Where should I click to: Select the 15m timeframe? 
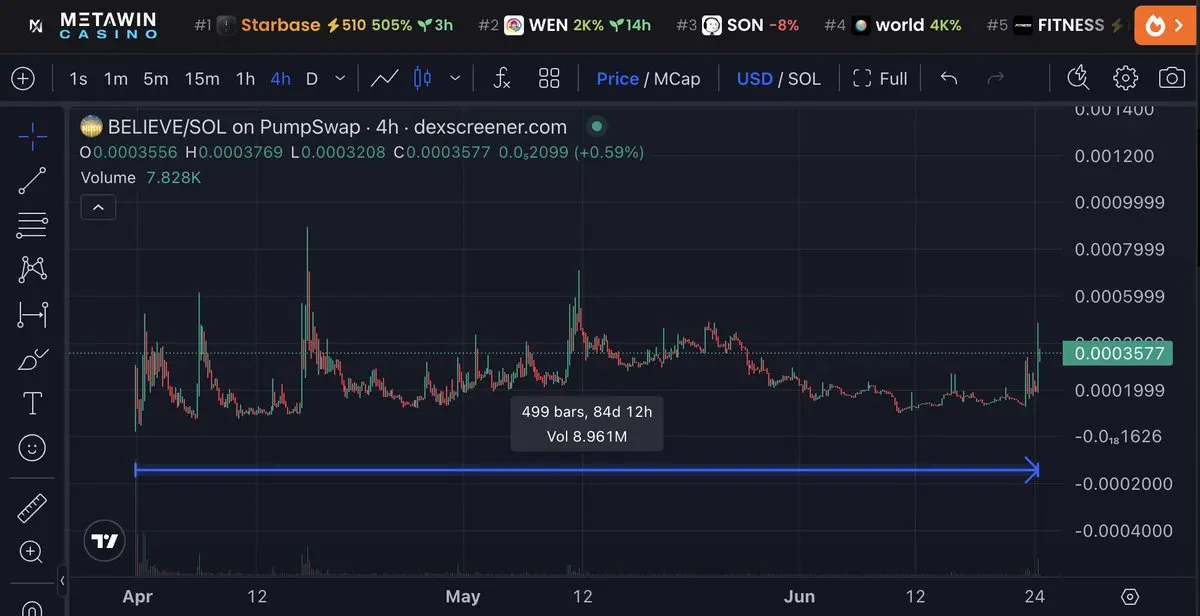pyautogui.click(x=202, y=78)
